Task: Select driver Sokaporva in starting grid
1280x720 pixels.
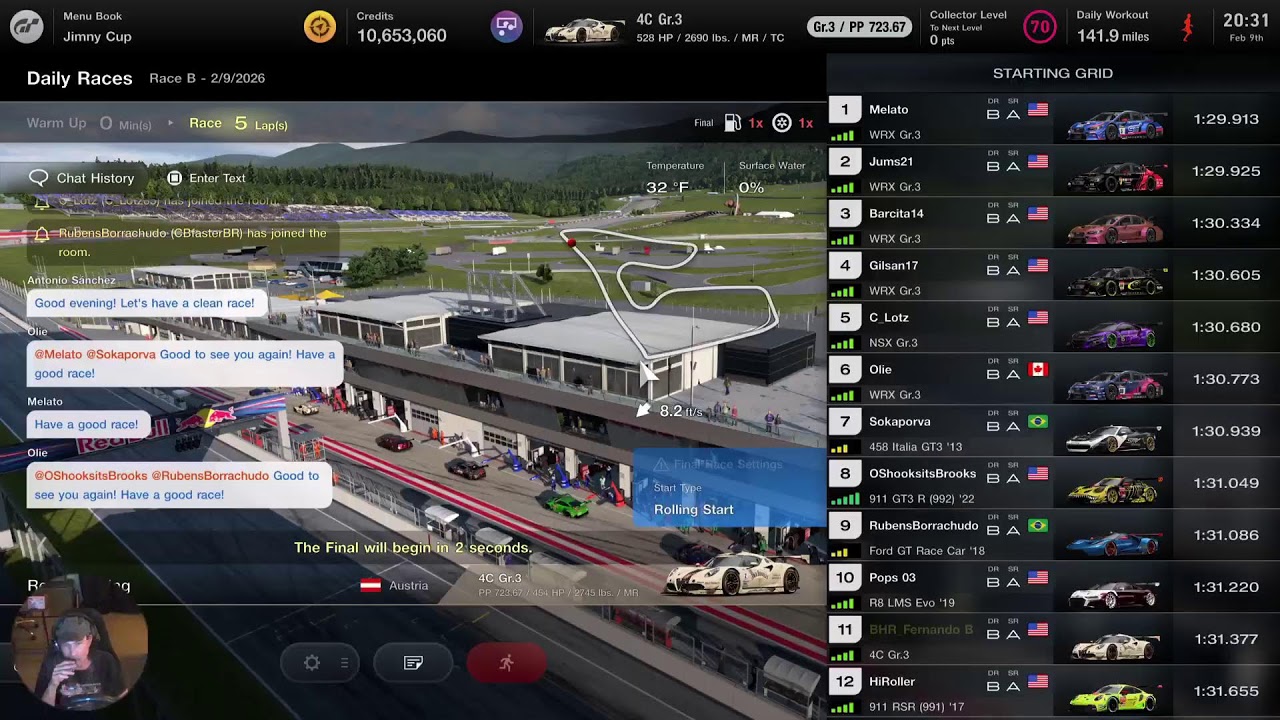Action: pyautogui.click(x=900, y=422)
